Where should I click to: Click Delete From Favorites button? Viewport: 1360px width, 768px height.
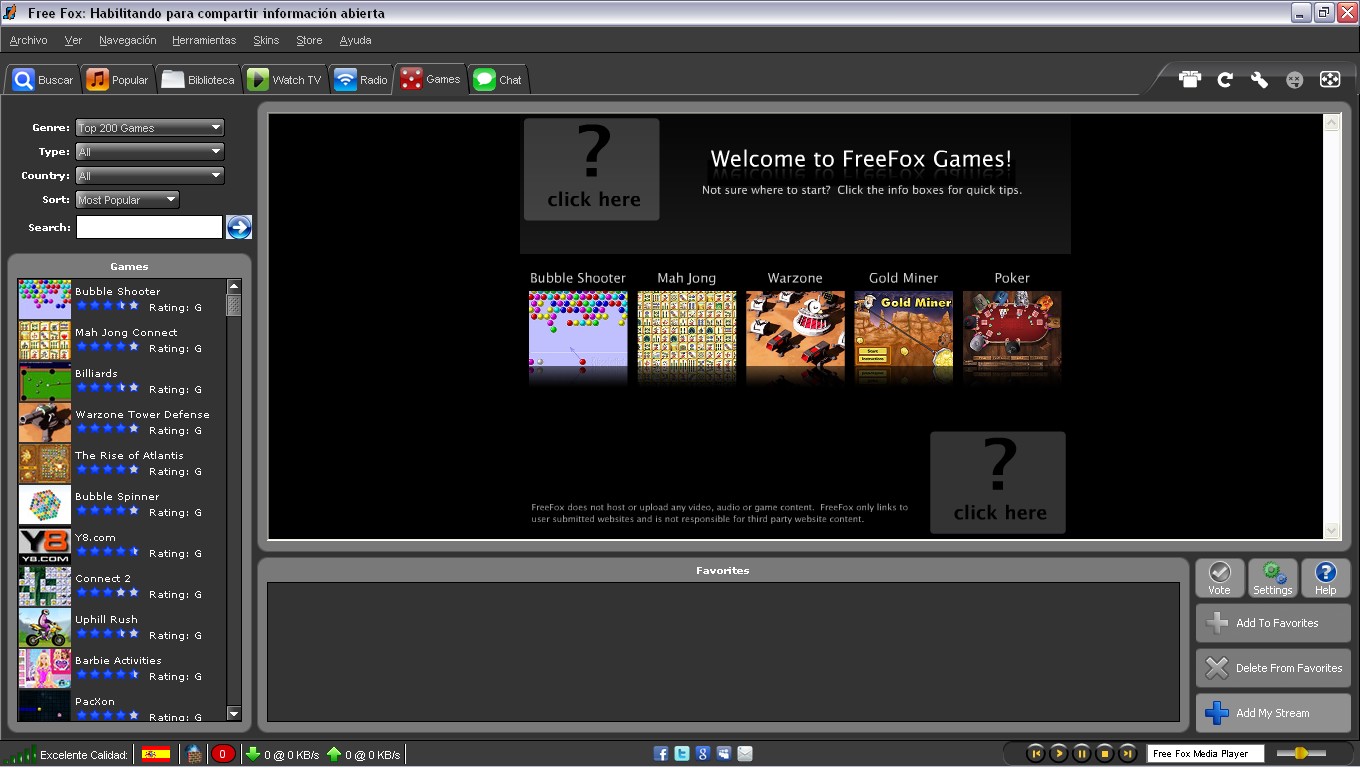1273,668
